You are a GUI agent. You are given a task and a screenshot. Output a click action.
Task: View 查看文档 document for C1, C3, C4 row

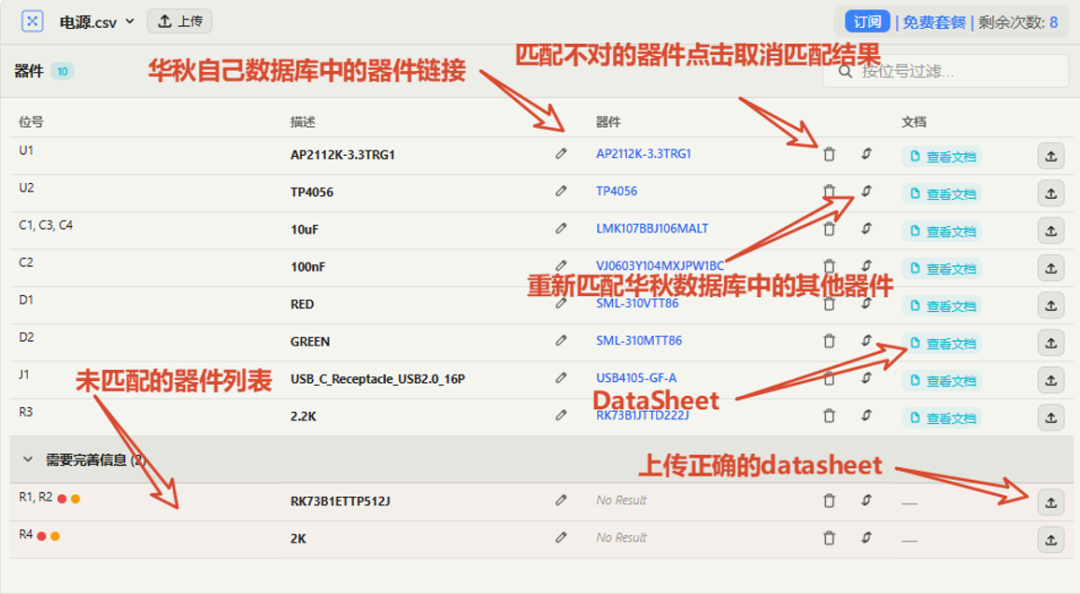click(942, 231)
